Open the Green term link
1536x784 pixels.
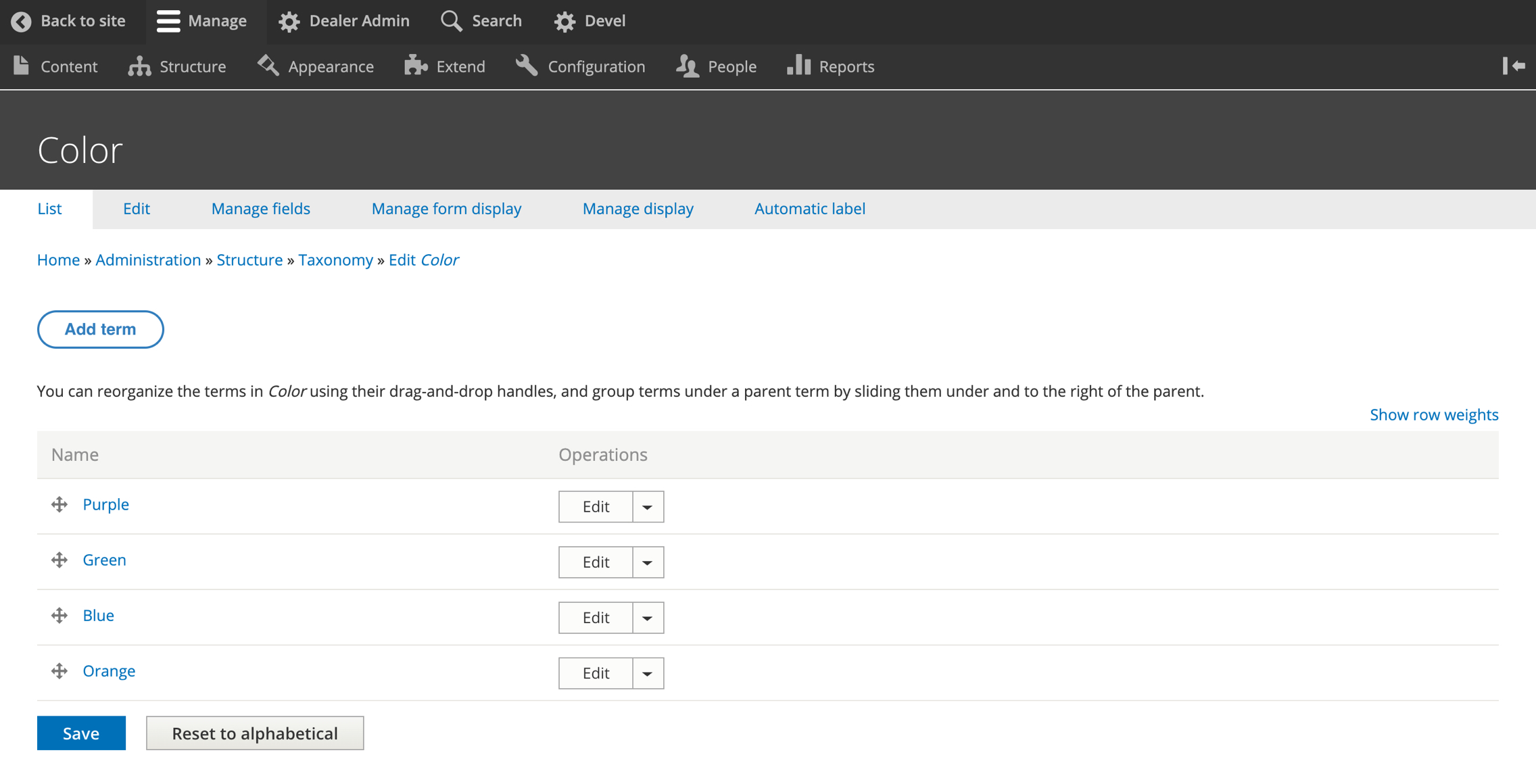click(104, 560)
